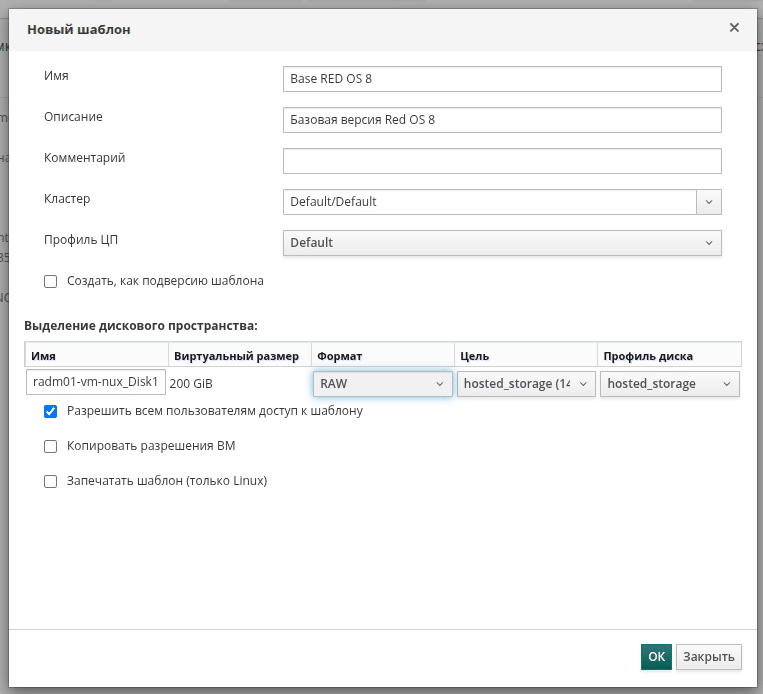
Task: Click into the Имя template name field
Action: 501,79
